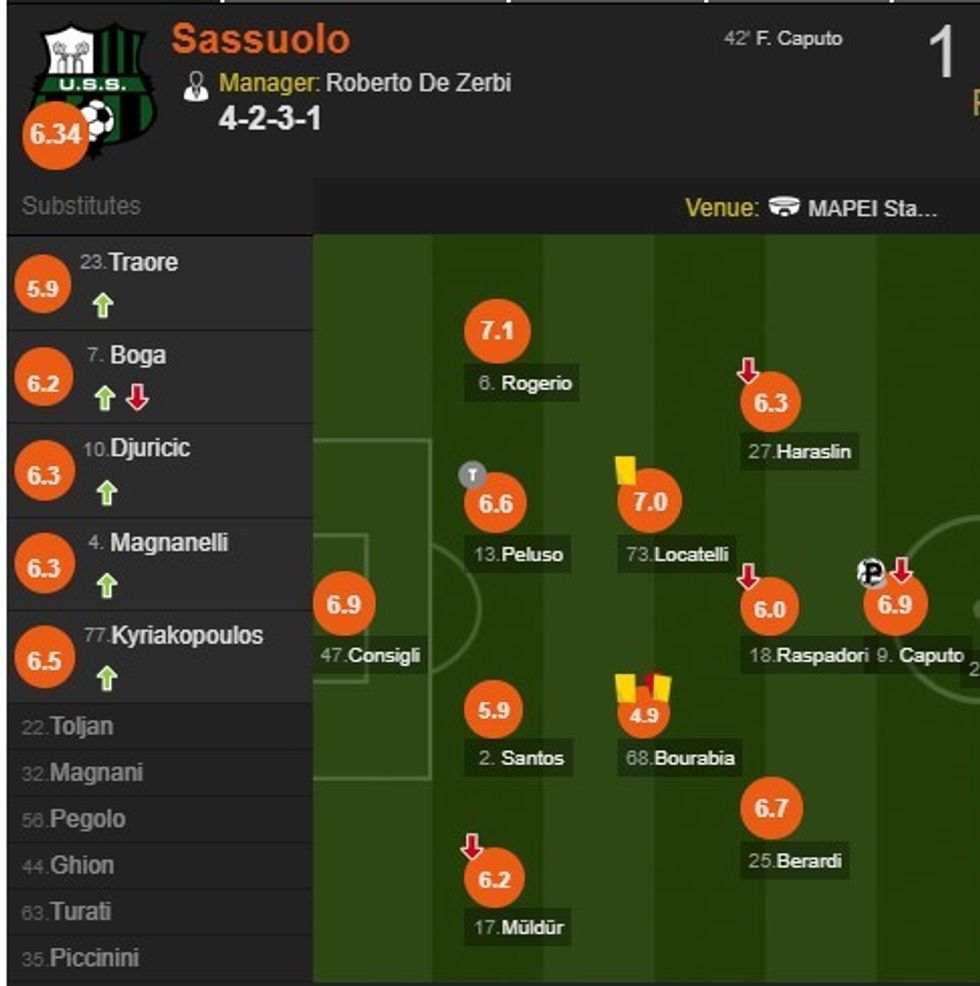Viewport: 980px width, 986px height.
Task: Click the grey badge icon above Peluso
Action: tap(472, 475)
